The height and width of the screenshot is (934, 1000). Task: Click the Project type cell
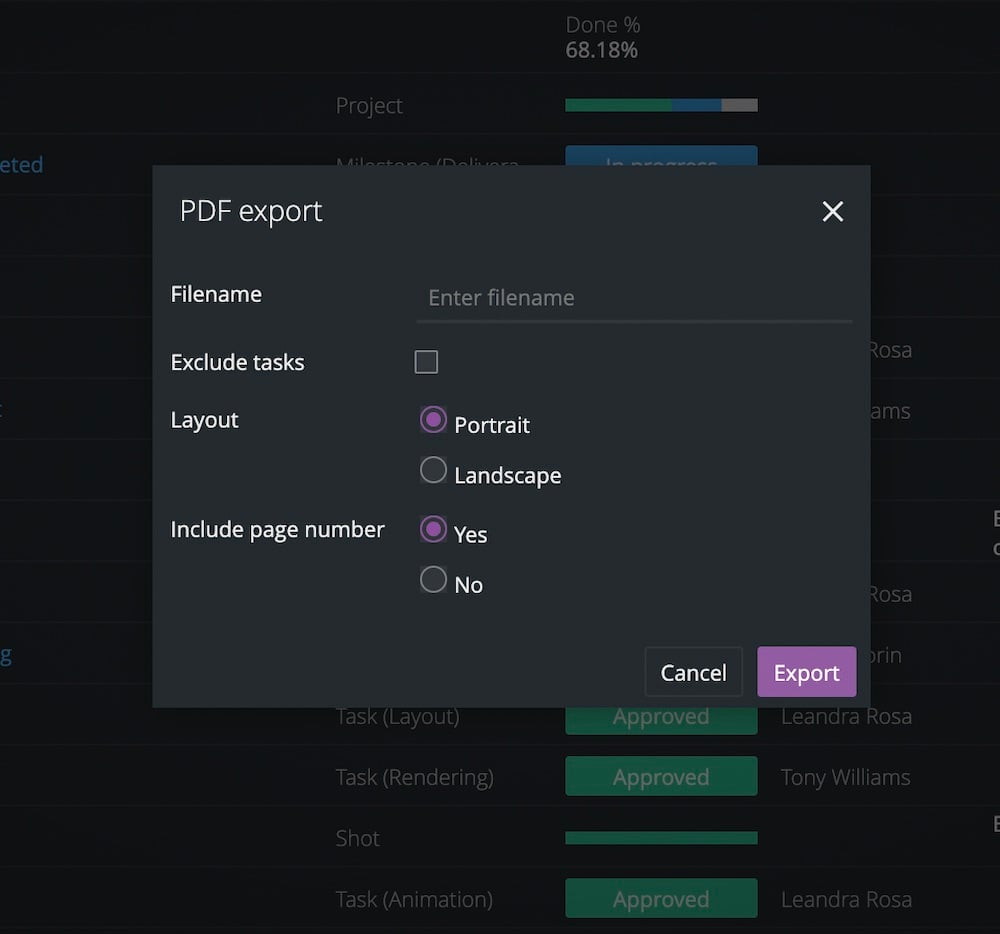[369, 105]
